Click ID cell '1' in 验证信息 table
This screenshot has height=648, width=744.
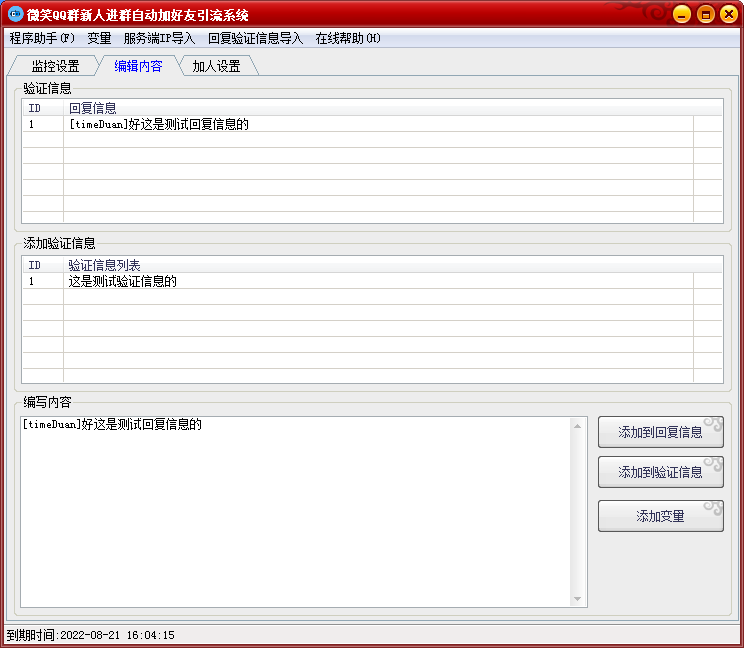click(43, 124)
